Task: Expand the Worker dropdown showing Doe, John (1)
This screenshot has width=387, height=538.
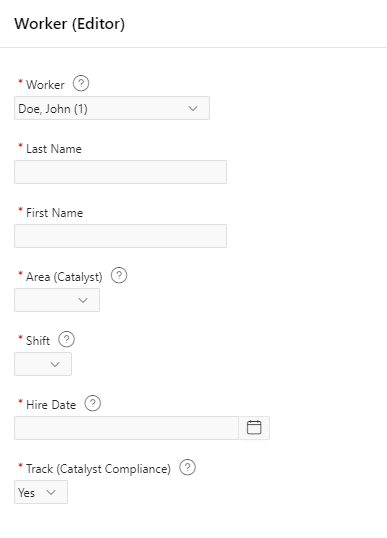Action: (x=112, y=108)
